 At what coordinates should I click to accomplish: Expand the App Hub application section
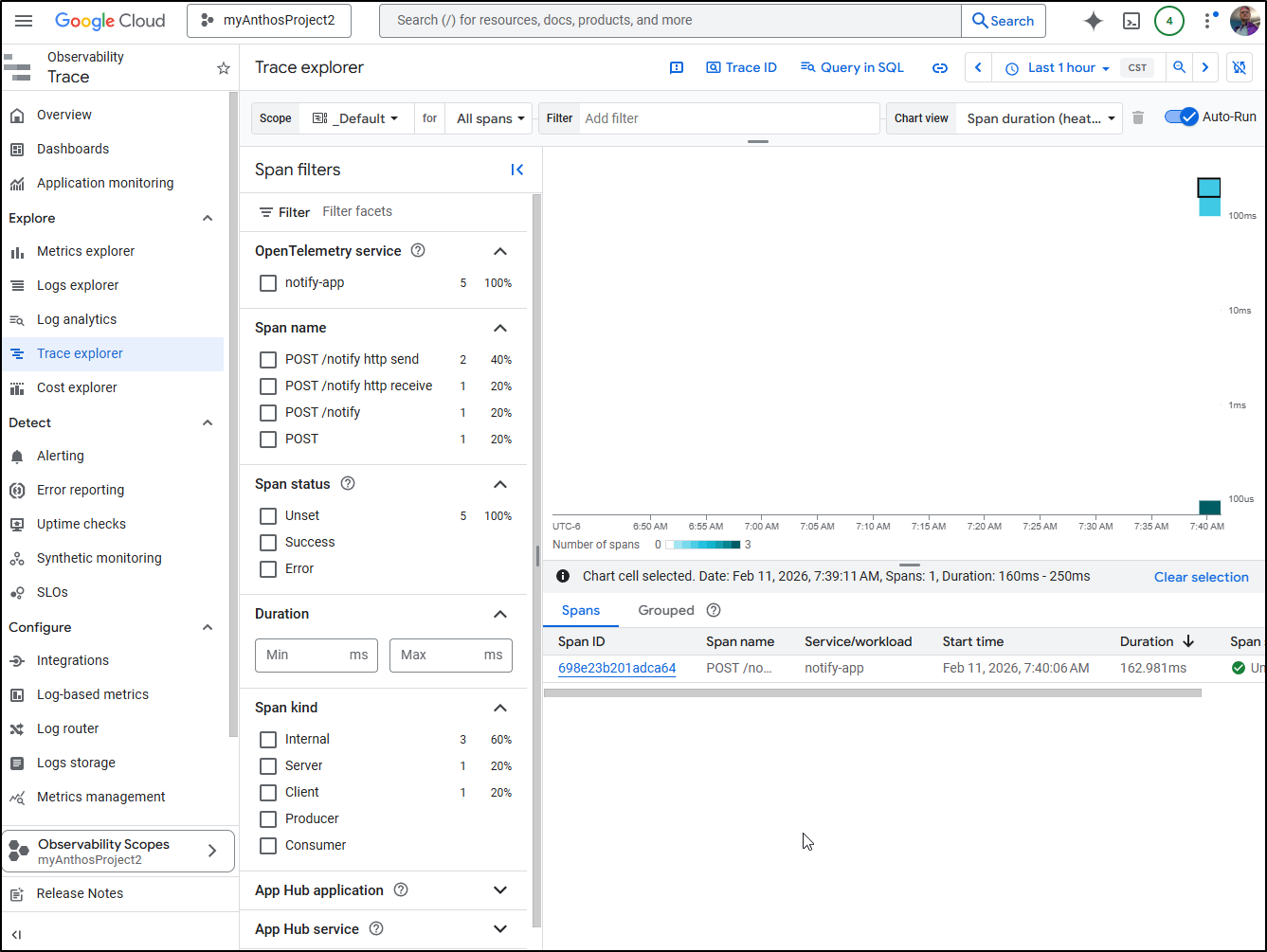500,890
